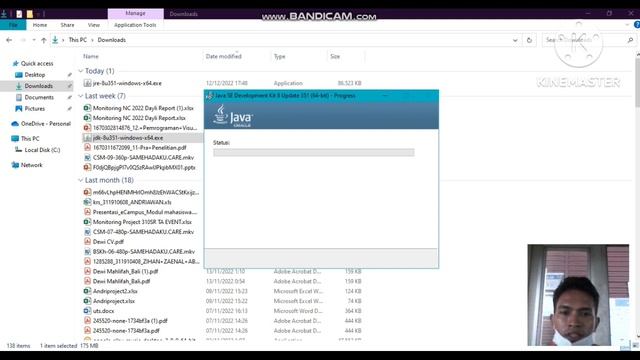Click the Java installer title bar icon
Image resolution: width=640 pixels, height=360 pixels.
coord(210,96)
